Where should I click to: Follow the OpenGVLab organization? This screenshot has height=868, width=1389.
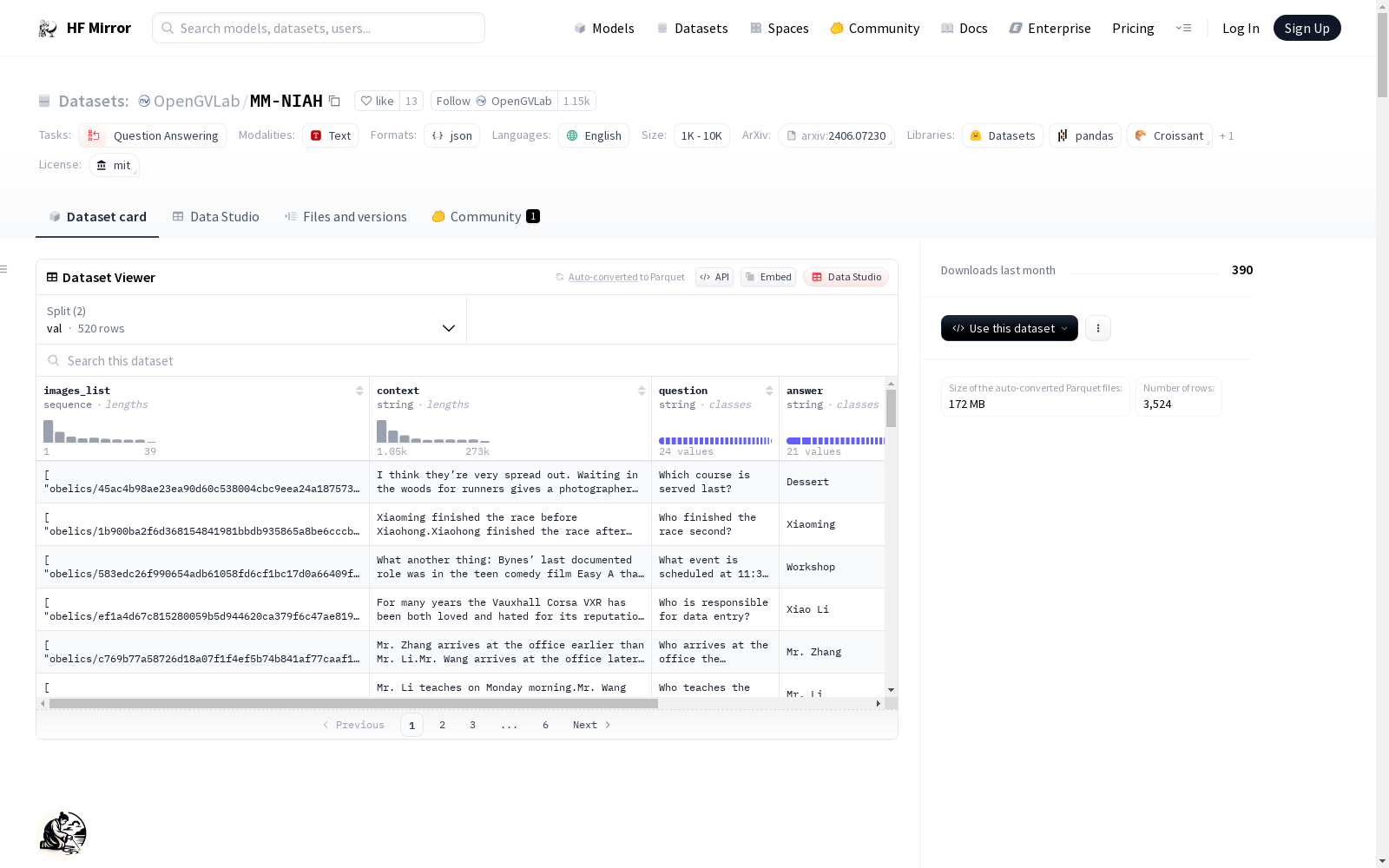[494, 102]
